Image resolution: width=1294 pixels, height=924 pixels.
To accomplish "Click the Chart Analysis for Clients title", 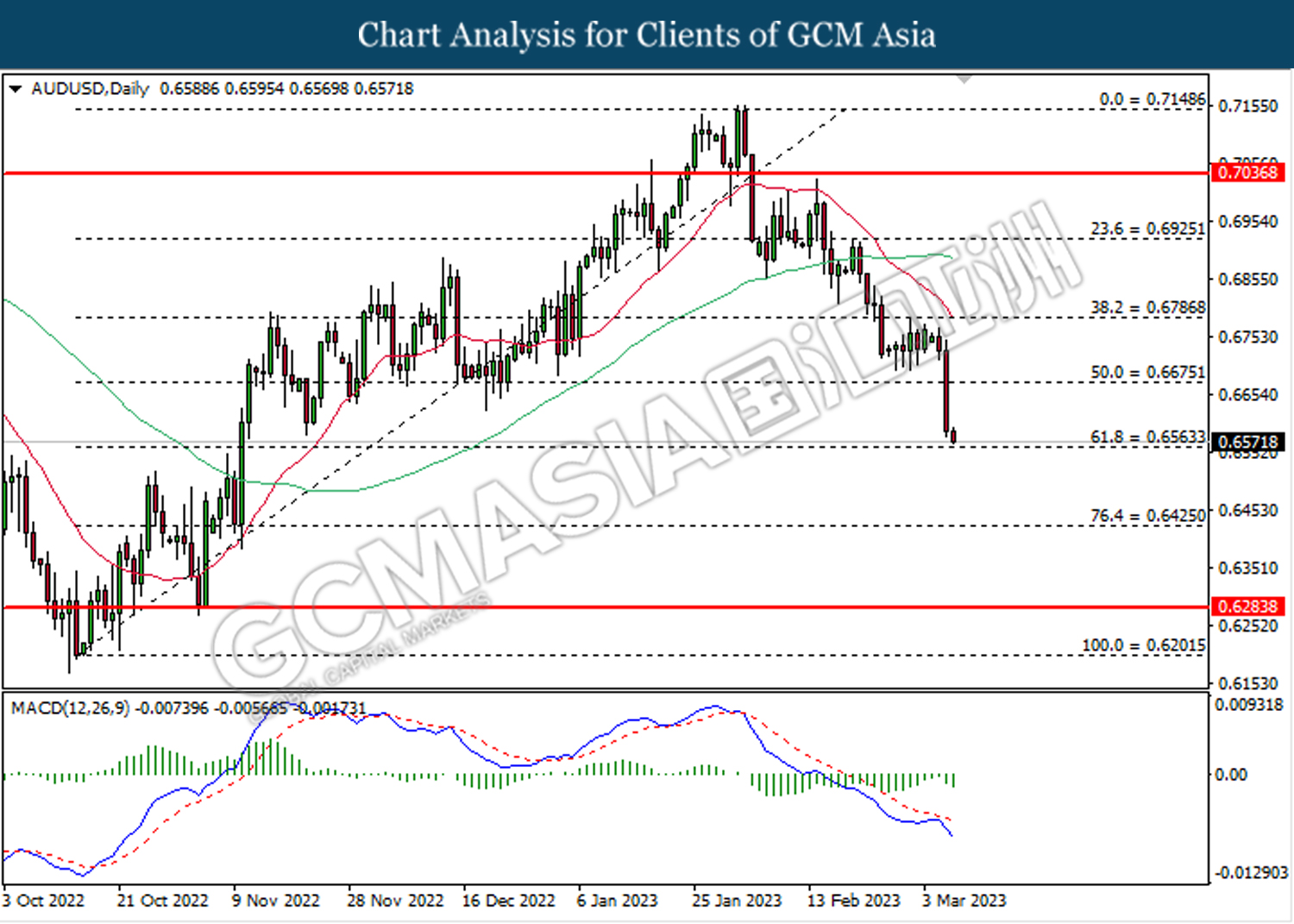I will click(x=647, y=35).
